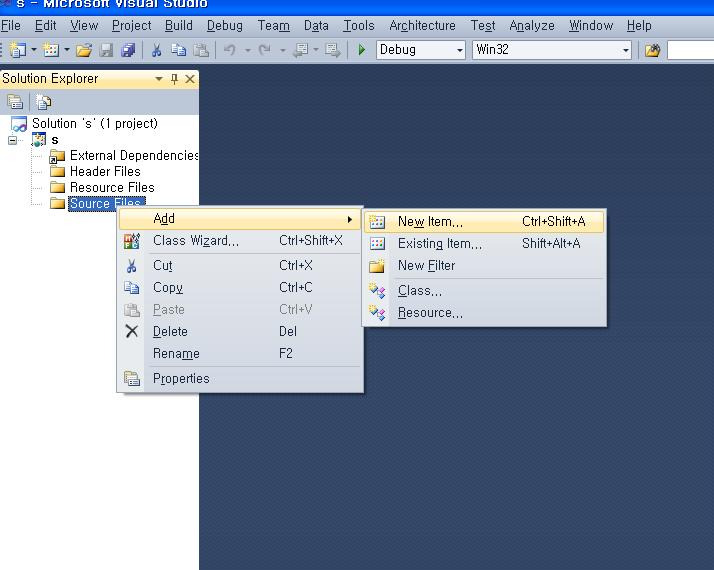Image resolution: width=714 pixels, height=570 pixels.
Task: Choose Class Wizard... in the context menu
Action: [240, 241]
